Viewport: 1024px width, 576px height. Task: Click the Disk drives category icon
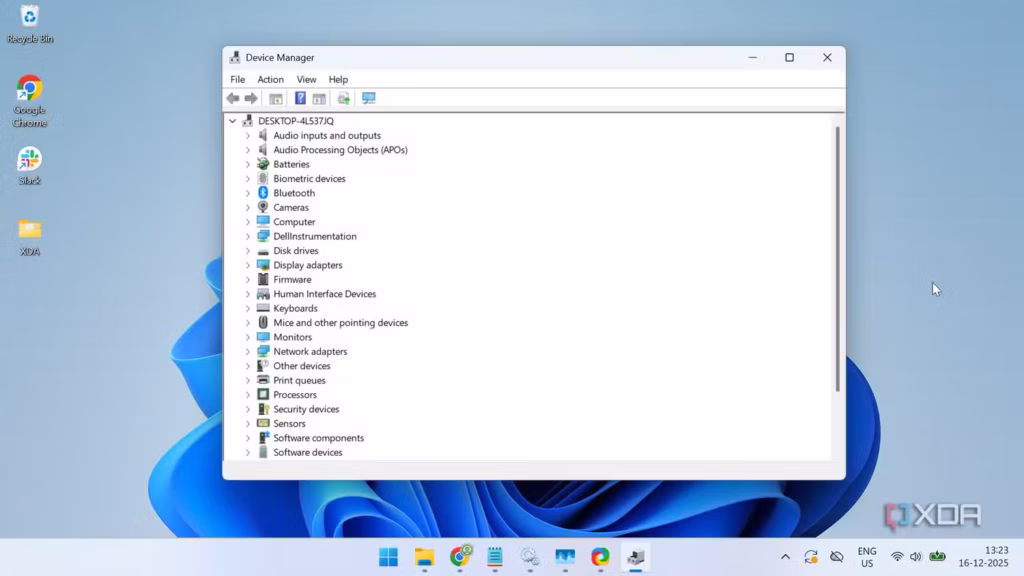tap(263, 251)
